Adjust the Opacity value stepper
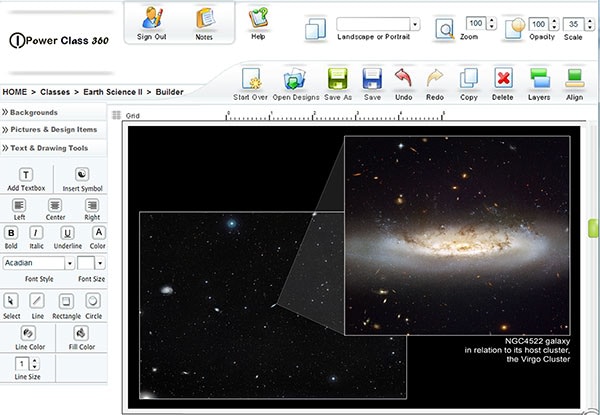This screenshot has width=600, height=415. [554, 24]
